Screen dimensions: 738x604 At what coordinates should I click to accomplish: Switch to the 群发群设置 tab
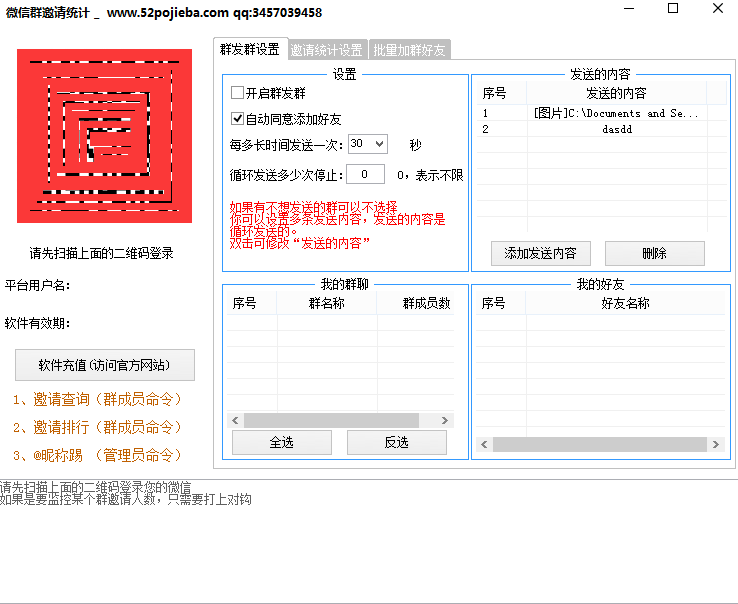250,49
